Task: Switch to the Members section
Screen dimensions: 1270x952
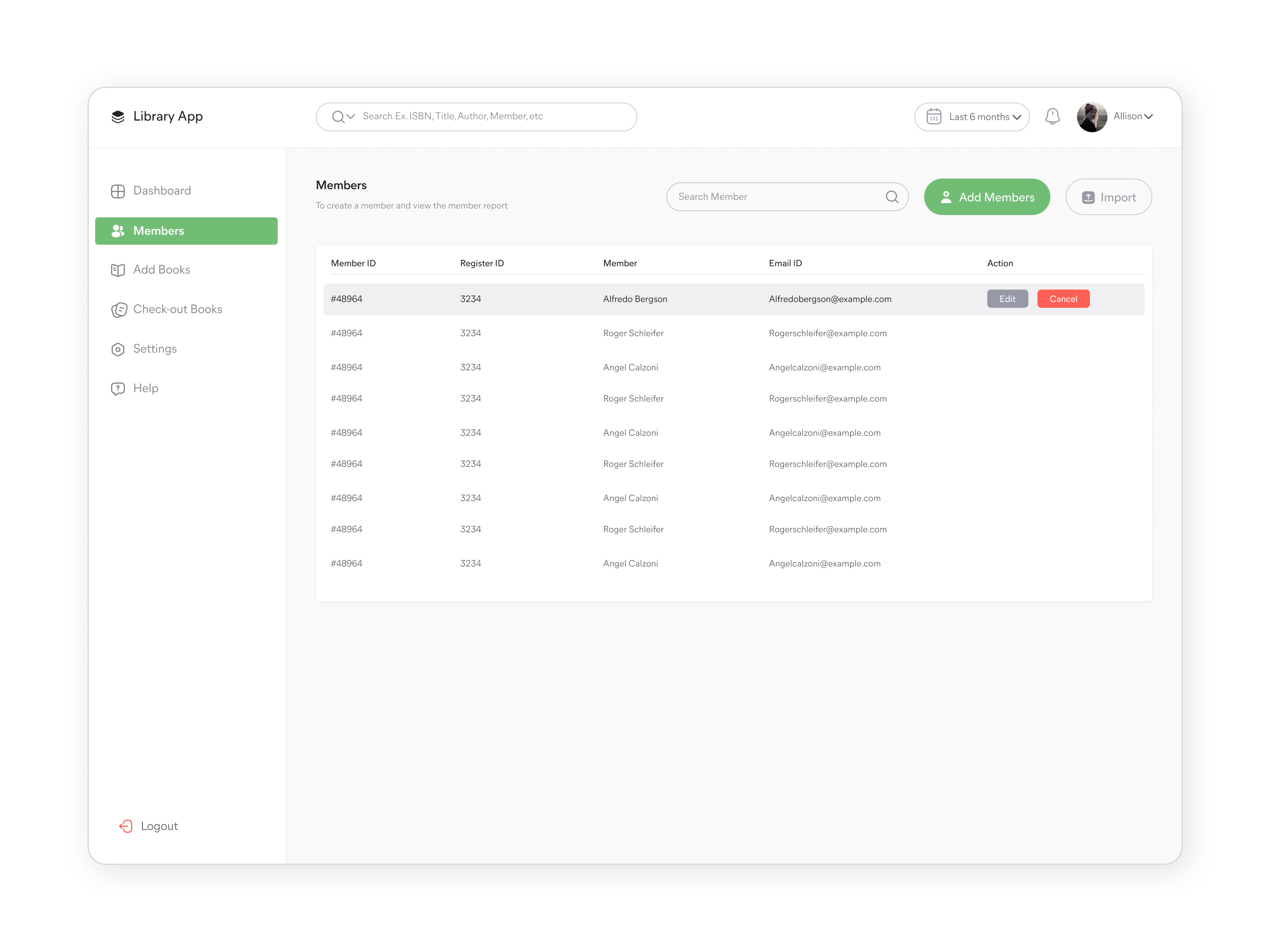Action: click(158, 231)
